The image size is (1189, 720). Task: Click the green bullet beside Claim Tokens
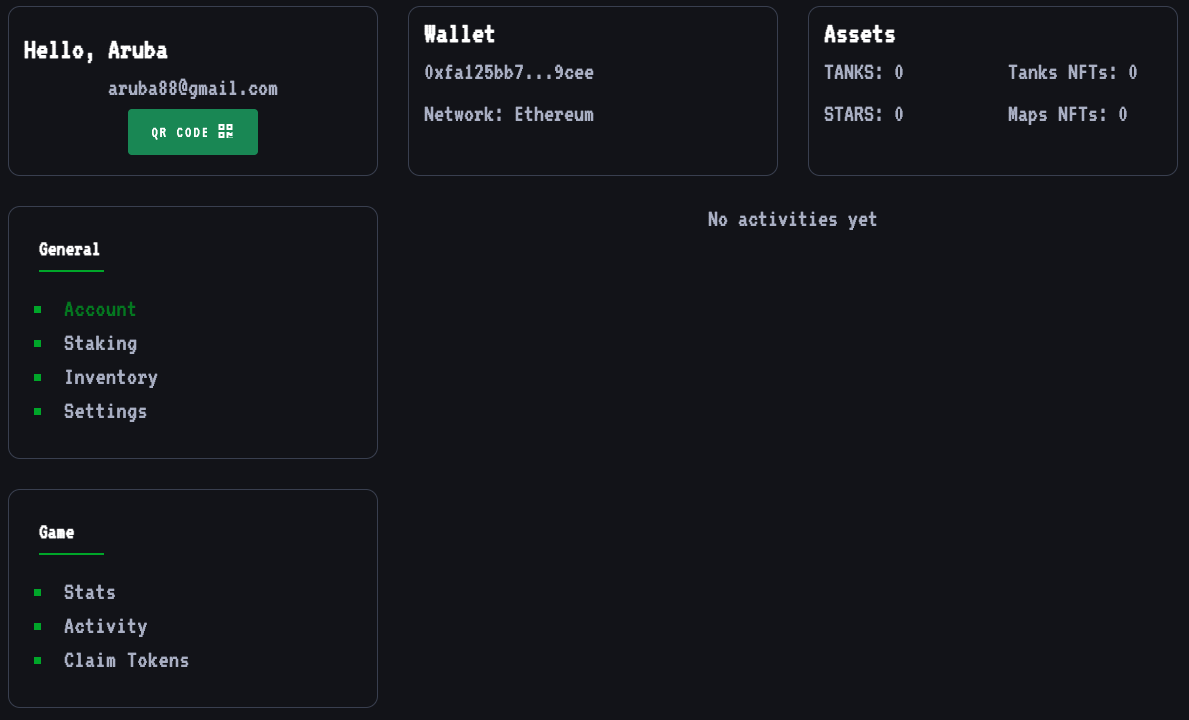pos(38,660)
